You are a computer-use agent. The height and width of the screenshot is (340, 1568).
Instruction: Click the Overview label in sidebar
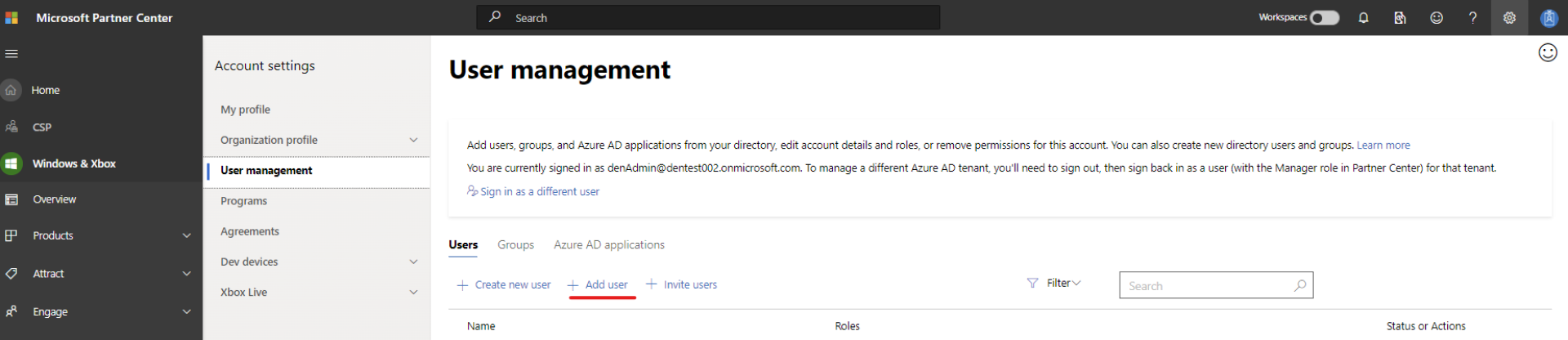[55, 199]
